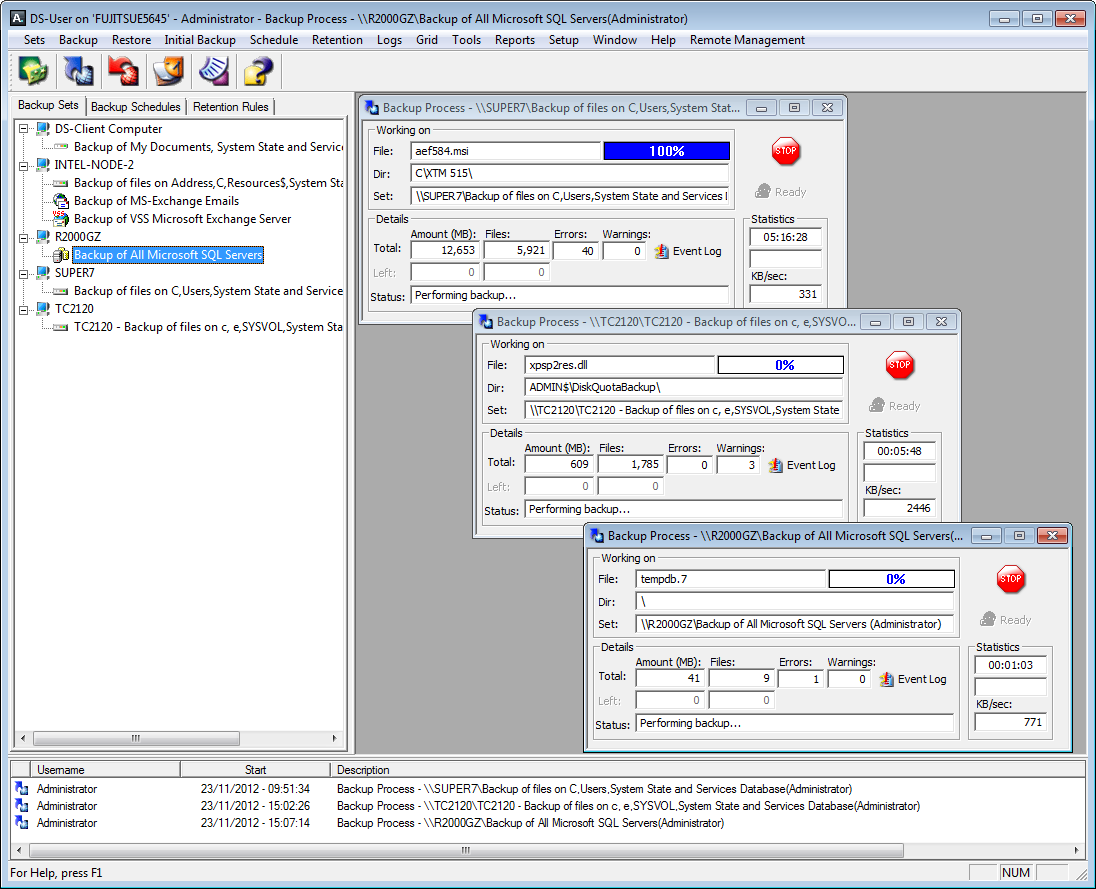The image size is (1096, 889).
Task: Stop the TC2120 backup process
Action: point(900,365)
